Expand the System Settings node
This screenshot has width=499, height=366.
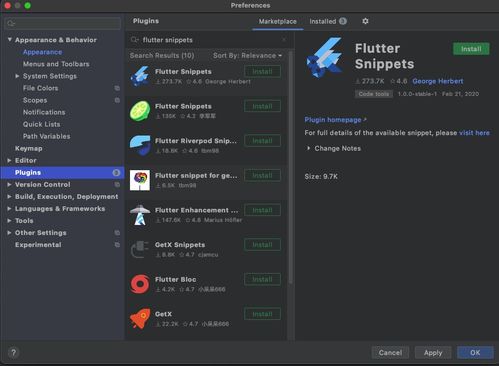point(17,76)
